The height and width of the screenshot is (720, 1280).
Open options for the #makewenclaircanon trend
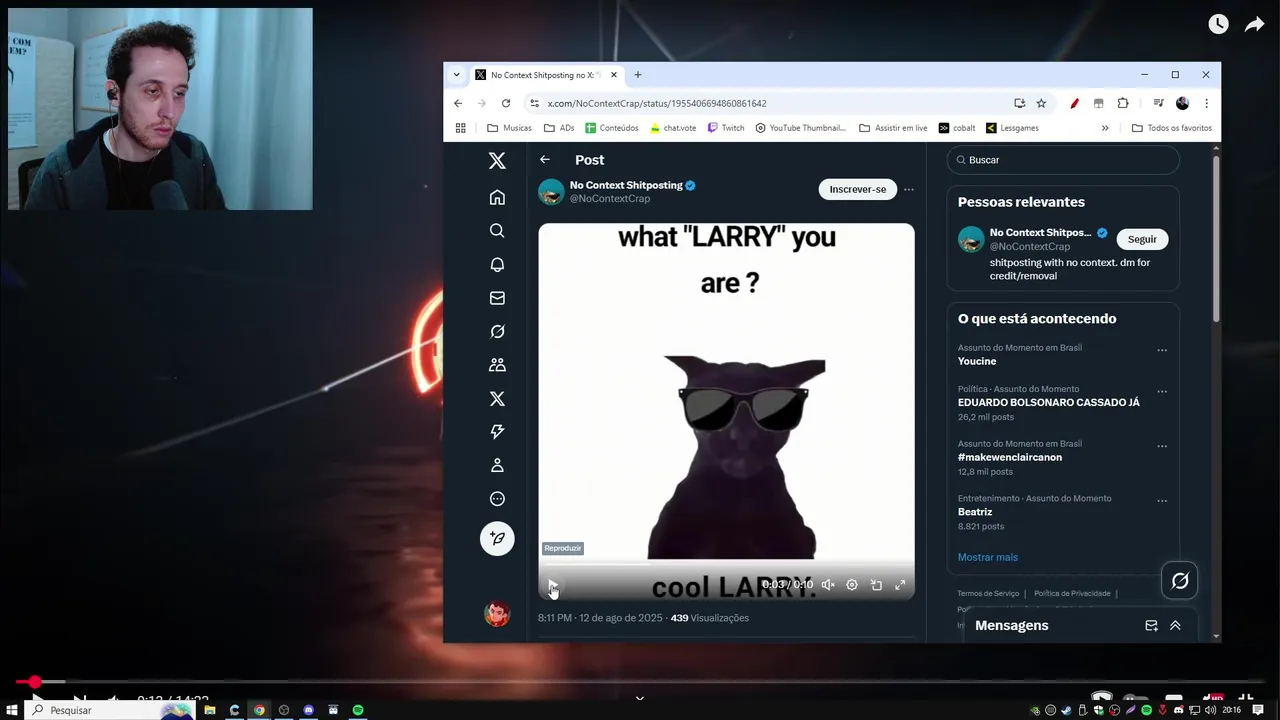tap(1162, 446)
